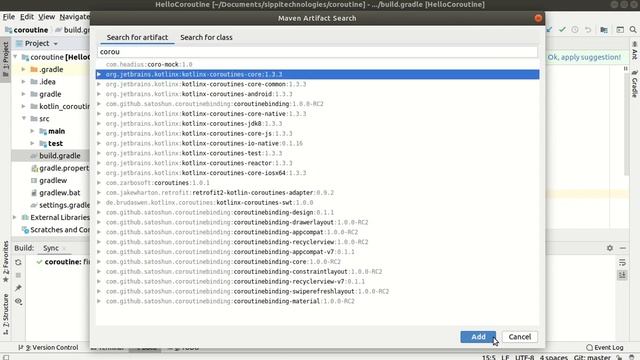Open the Gradle tool window
Screen dimensions: 640x360
(635, 84)
